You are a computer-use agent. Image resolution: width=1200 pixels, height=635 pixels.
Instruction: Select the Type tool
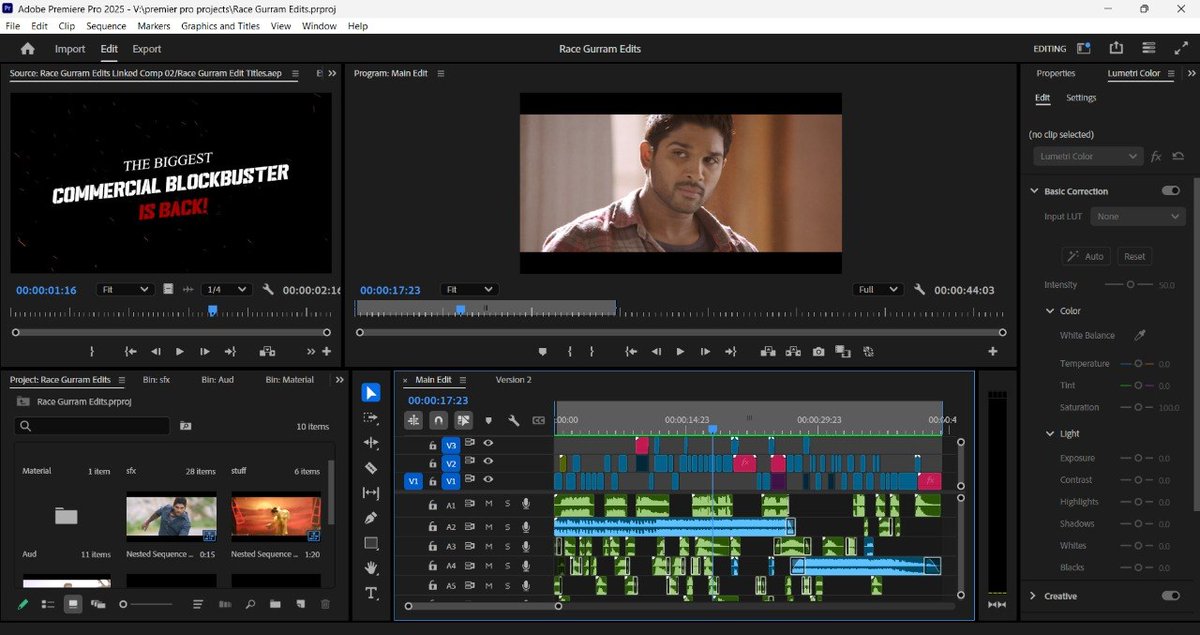(371, 593)
